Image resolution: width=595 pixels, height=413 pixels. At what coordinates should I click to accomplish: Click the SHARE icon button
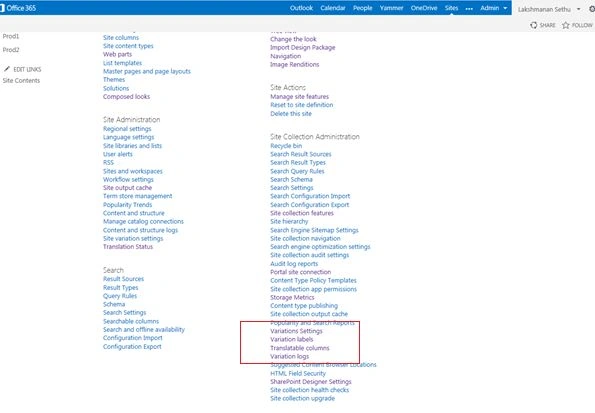click(534, 25)
